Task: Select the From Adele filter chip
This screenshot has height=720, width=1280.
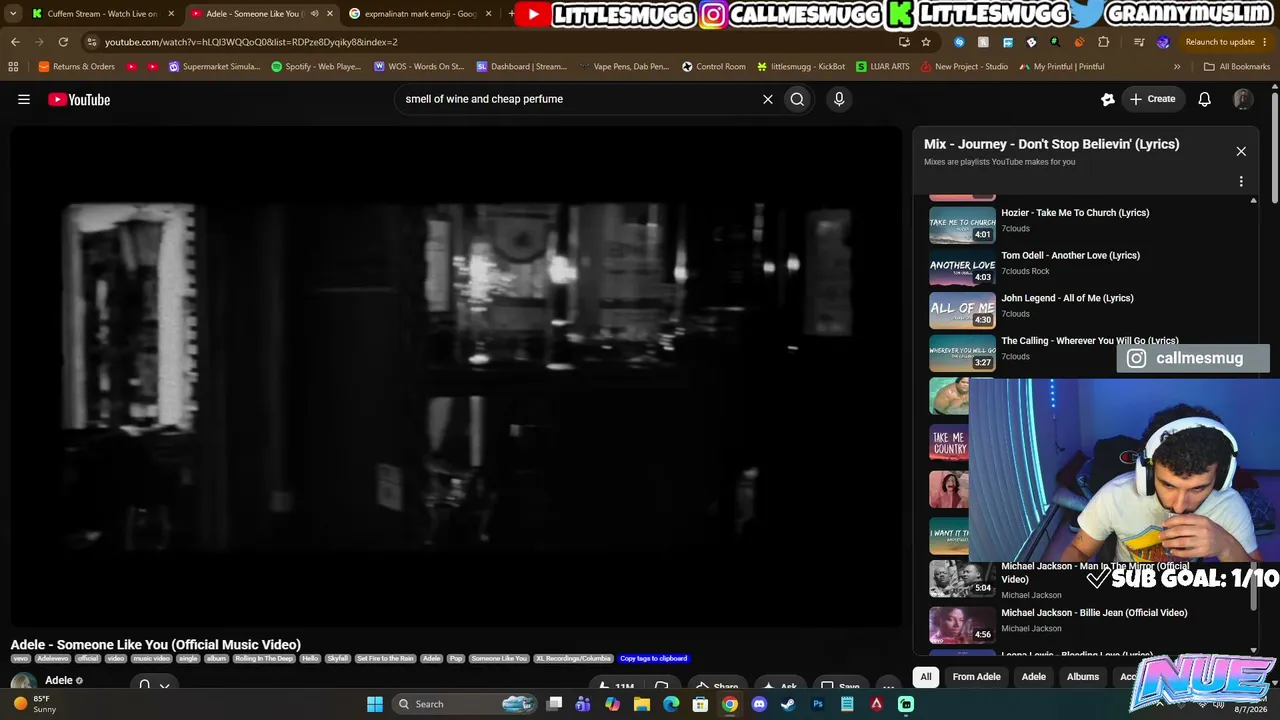Action: pyautogui.click(x=976, y=677)
